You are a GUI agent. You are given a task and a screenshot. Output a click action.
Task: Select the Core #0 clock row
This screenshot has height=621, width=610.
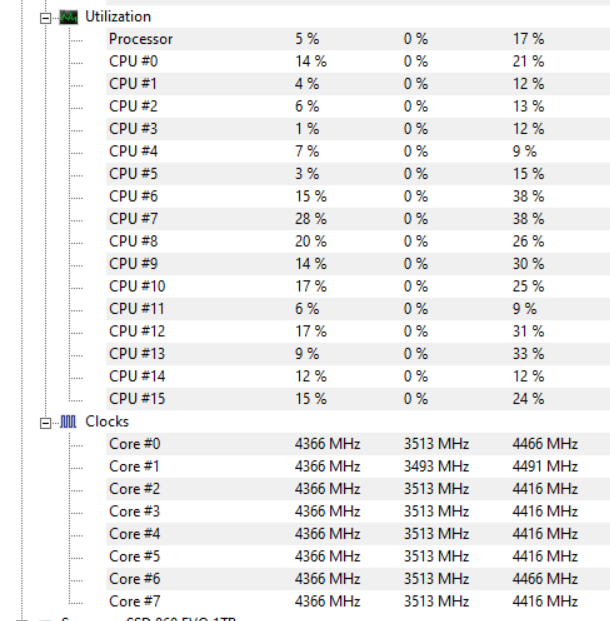pos(358,444)
